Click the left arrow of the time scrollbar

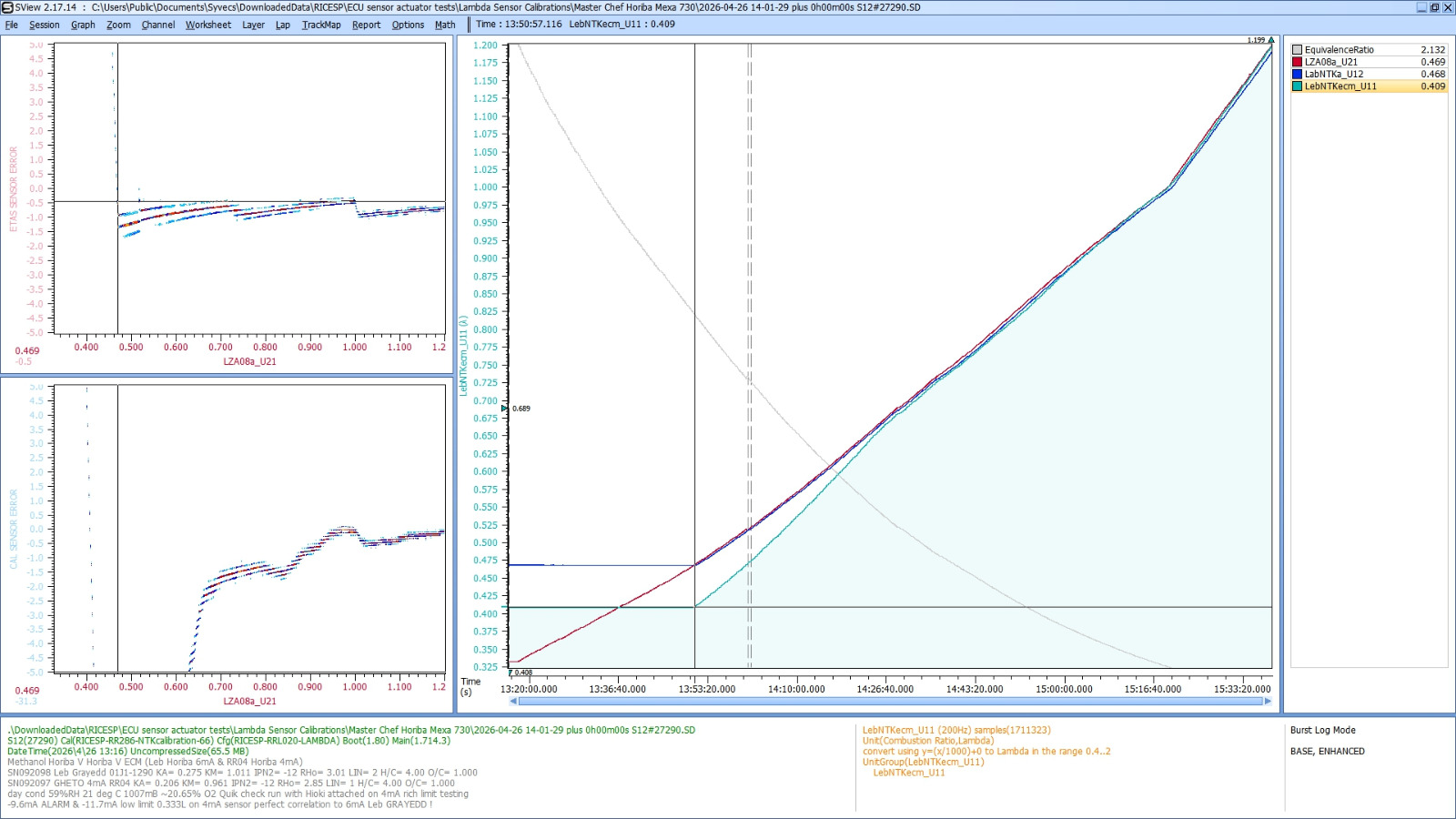tap(513, 701)
